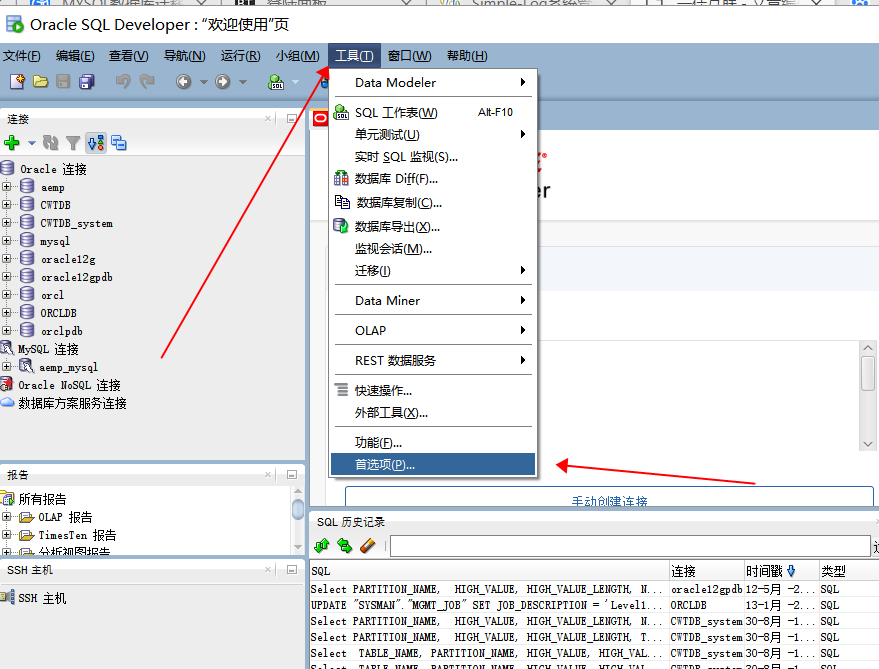Expand the oracle12g connection node
Viewport: 879px width, 669px height.
[7, 258]
